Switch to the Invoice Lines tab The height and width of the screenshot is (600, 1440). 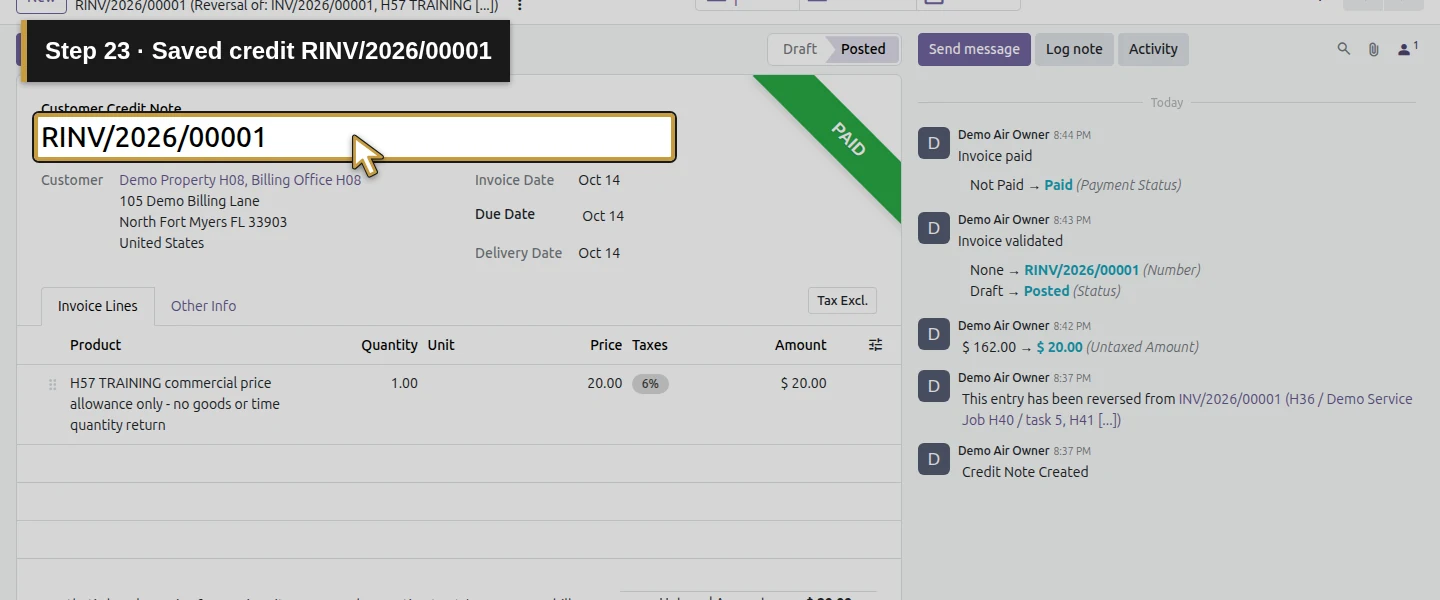pyautogui.click(x=98, y=306)
